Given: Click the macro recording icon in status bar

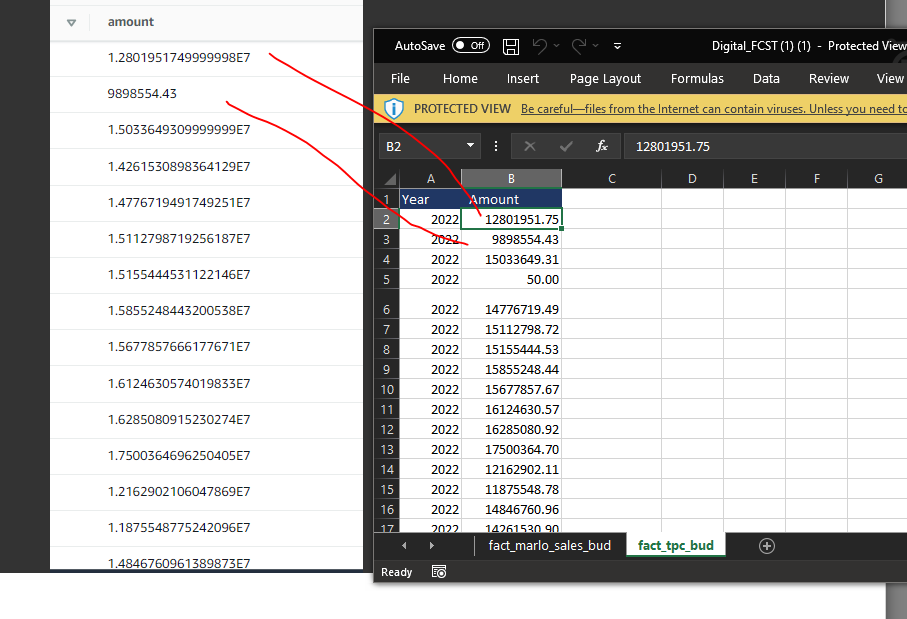Looking at the screenshot, I should tap(438, 571).
